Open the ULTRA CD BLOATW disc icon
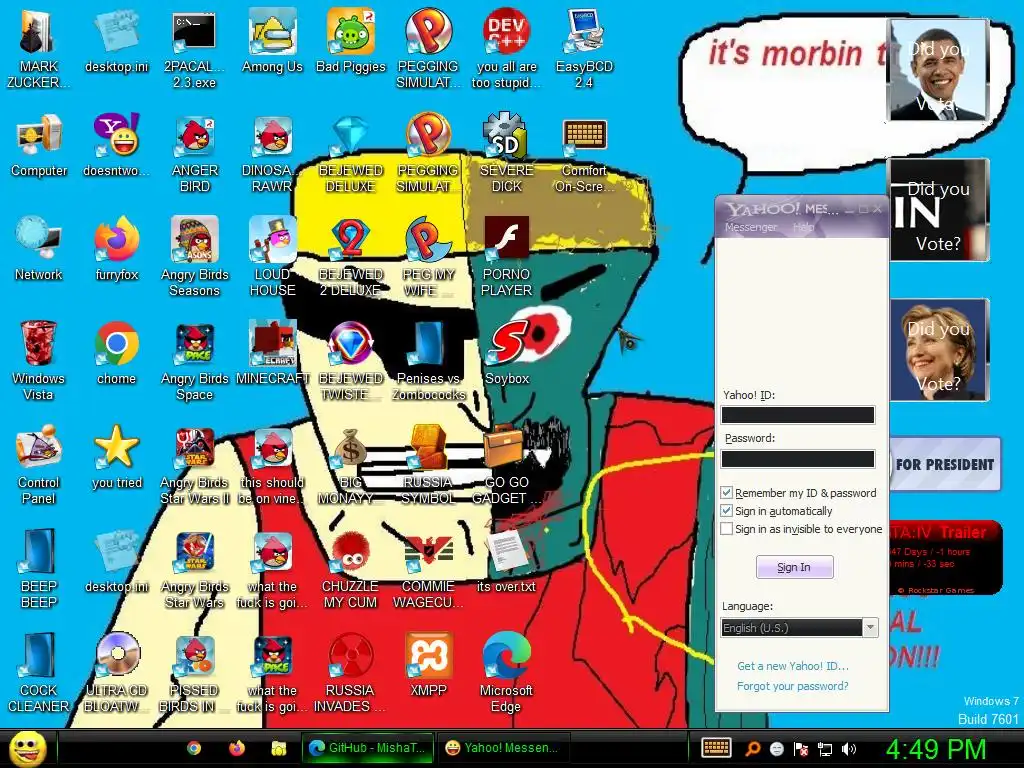Image resolution: width=1024 pixels, height=768 pixels. click(117, 673)
